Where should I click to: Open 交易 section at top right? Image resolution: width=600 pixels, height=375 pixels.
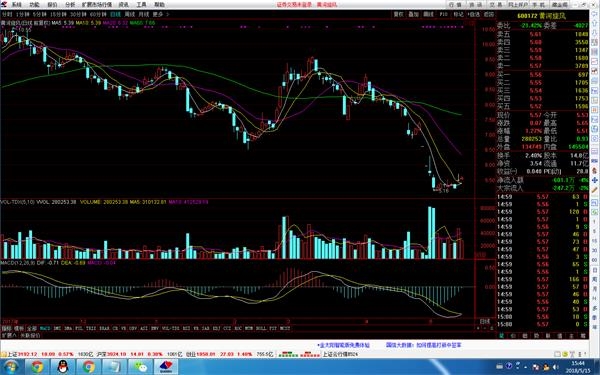click(497, 5)
